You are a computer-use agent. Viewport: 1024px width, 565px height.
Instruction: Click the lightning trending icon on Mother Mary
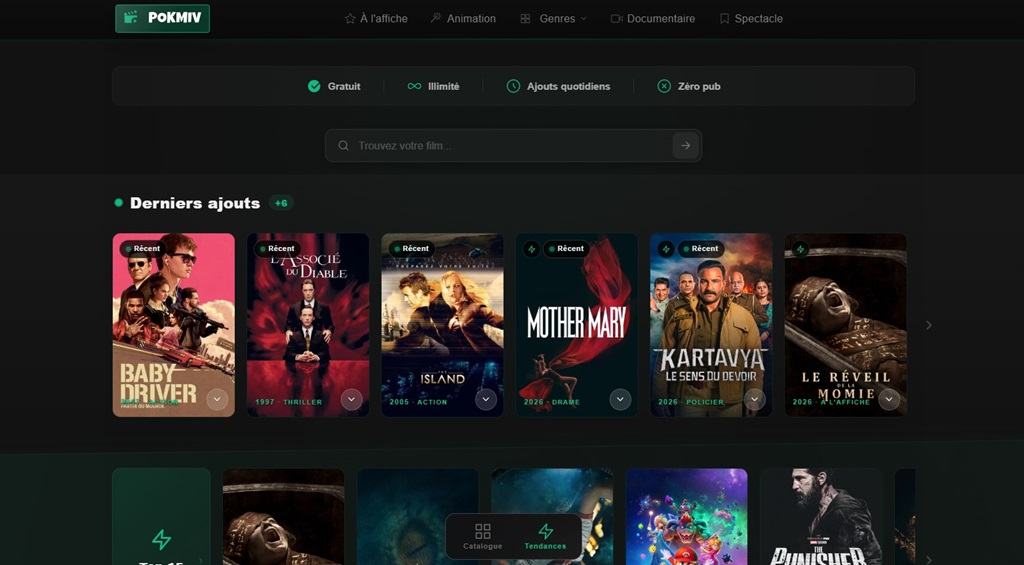pos(532,249)
